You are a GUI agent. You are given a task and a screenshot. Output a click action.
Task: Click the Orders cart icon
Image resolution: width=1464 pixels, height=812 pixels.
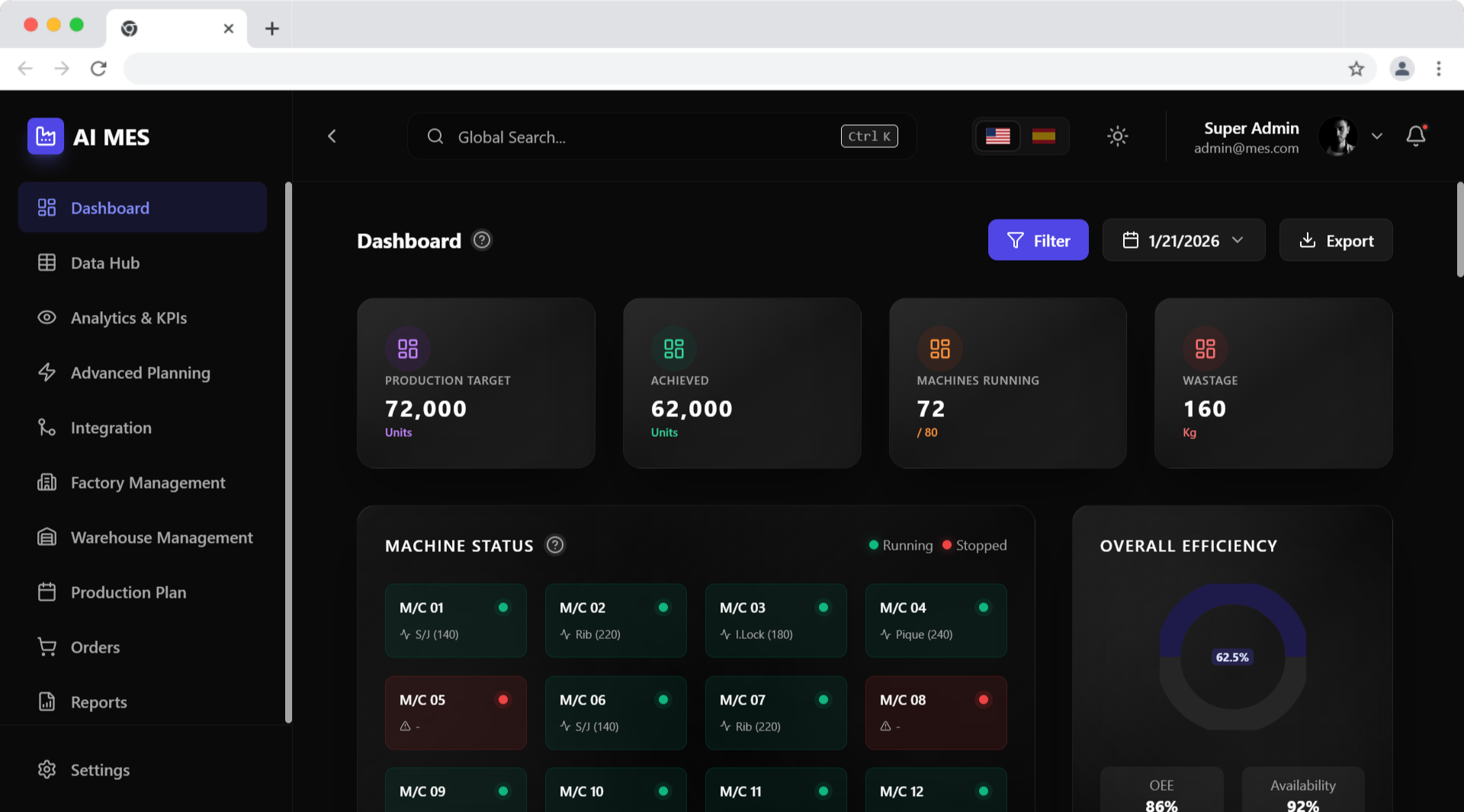47,647
